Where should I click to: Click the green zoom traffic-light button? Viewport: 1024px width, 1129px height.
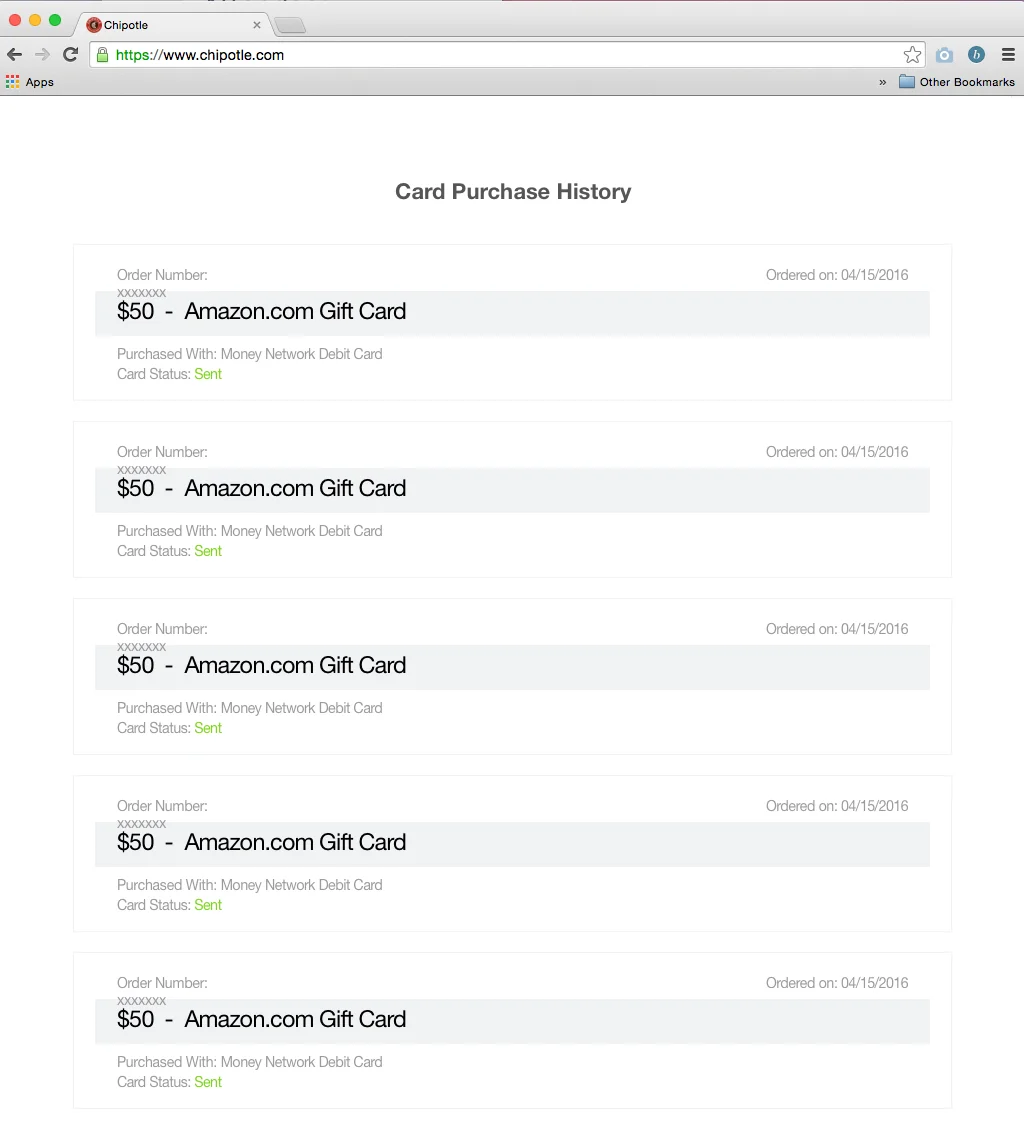point(55,18)
